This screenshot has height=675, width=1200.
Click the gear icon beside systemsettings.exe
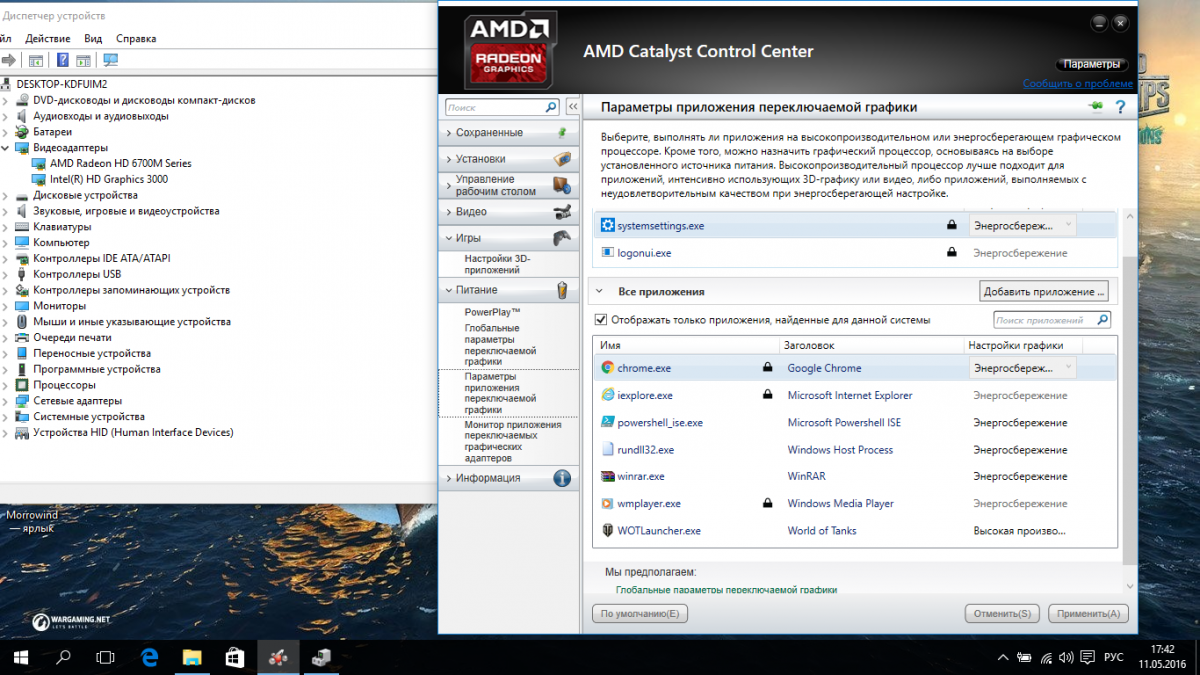(x=607, y=225)
